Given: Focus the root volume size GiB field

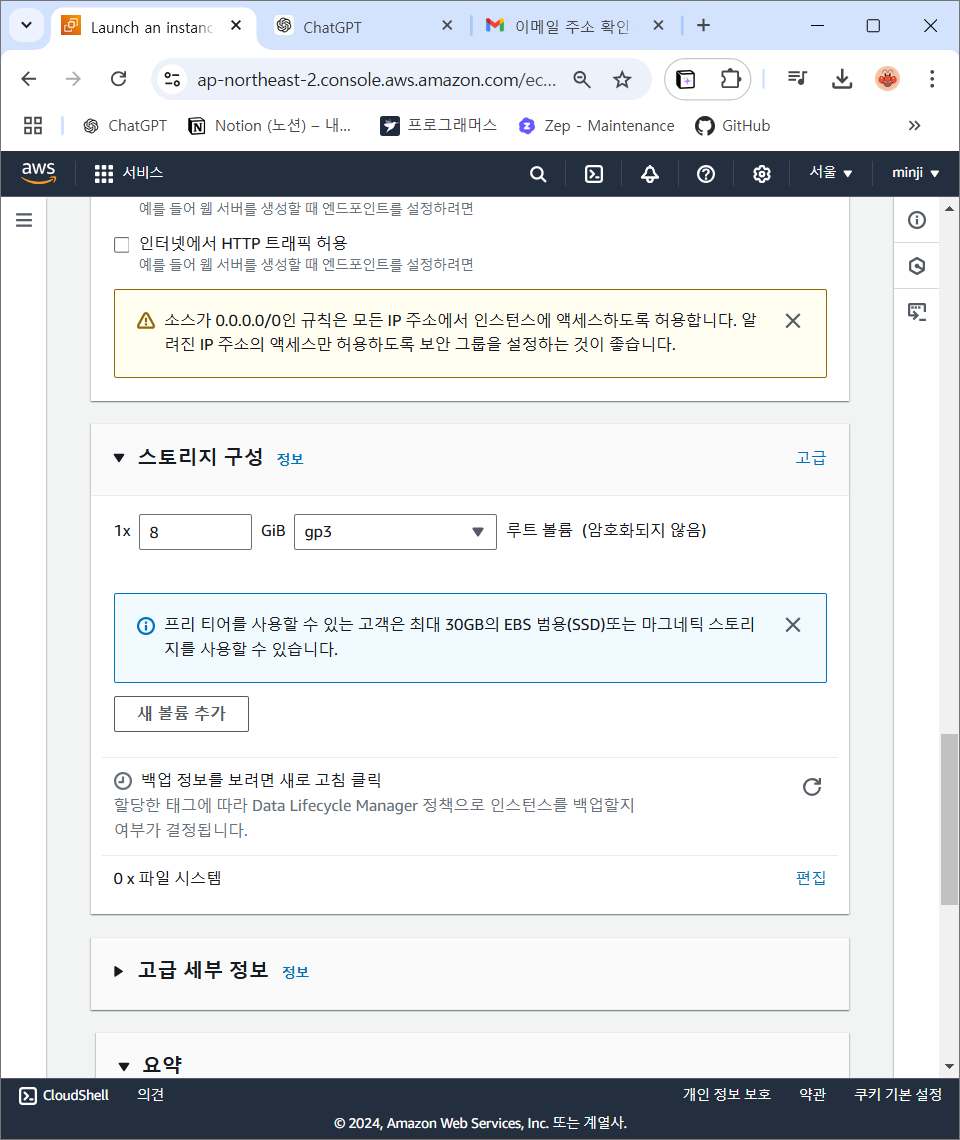Looking at the screenshot, I should coord(195,531).
